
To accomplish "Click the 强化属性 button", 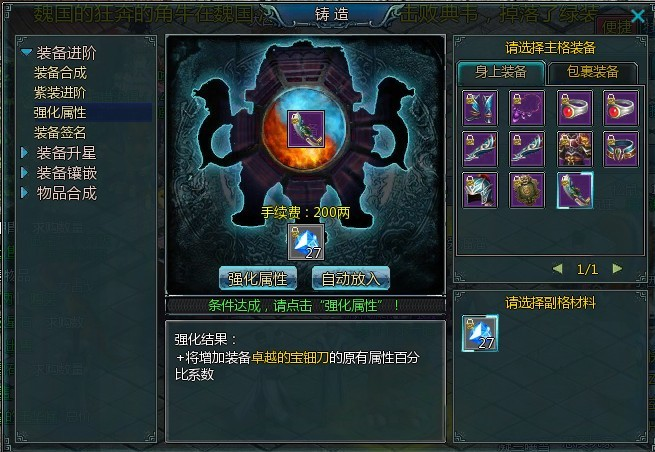I will tap(258, 279).
